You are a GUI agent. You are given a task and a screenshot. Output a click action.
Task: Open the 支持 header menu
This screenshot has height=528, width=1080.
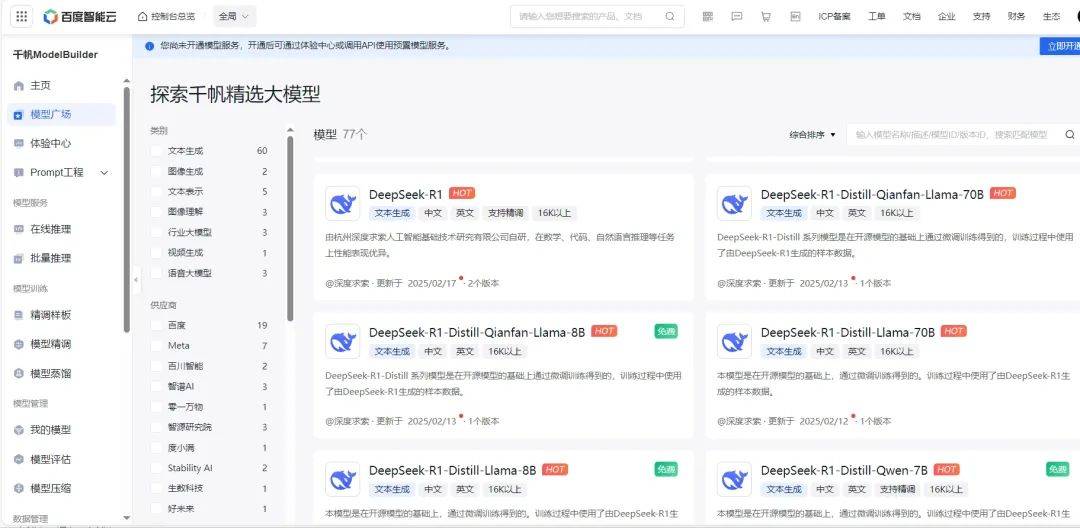click(982, 17)
